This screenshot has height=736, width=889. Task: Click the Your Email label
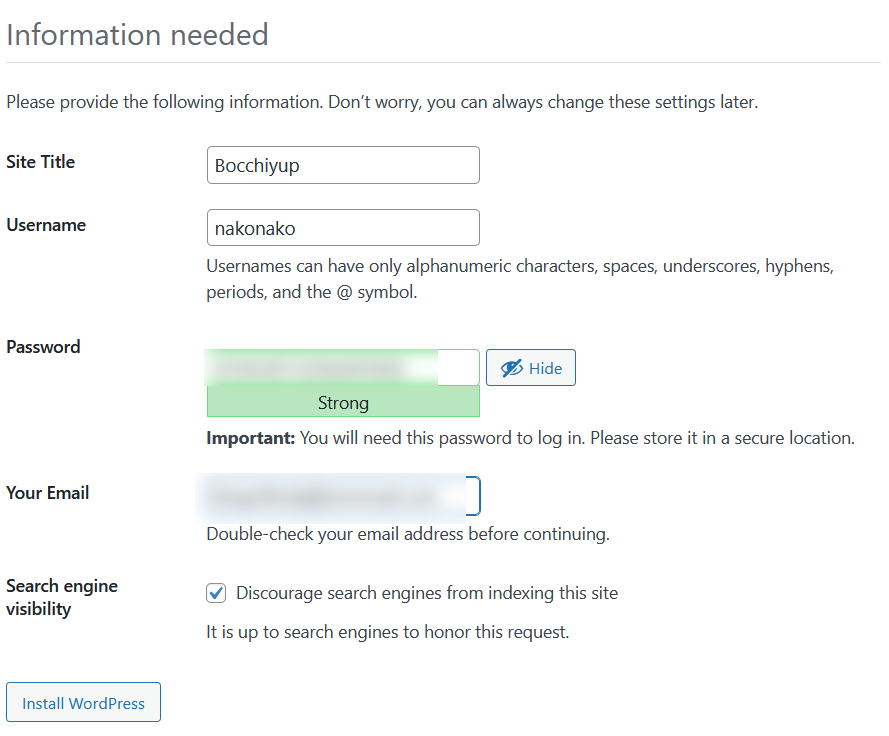(x=48, y=493)
